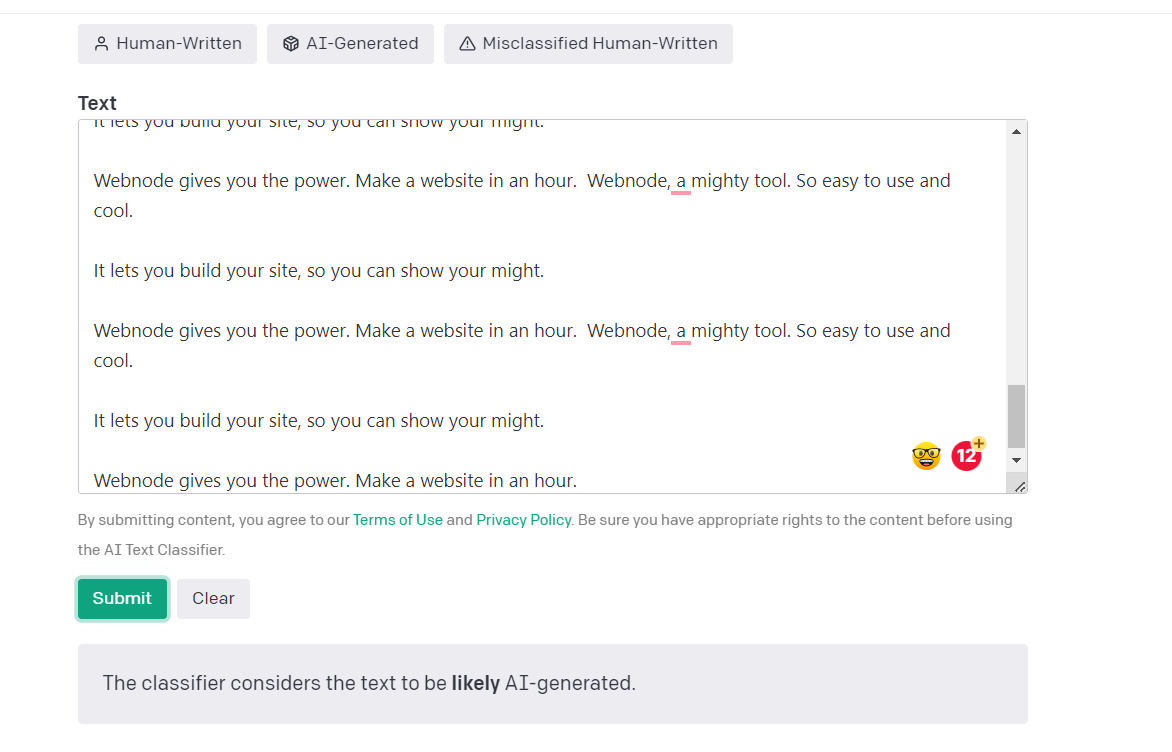Open the Terms of Use link
The width and height of the screenshot is (1172, 752).
click(x=398, y=520)
